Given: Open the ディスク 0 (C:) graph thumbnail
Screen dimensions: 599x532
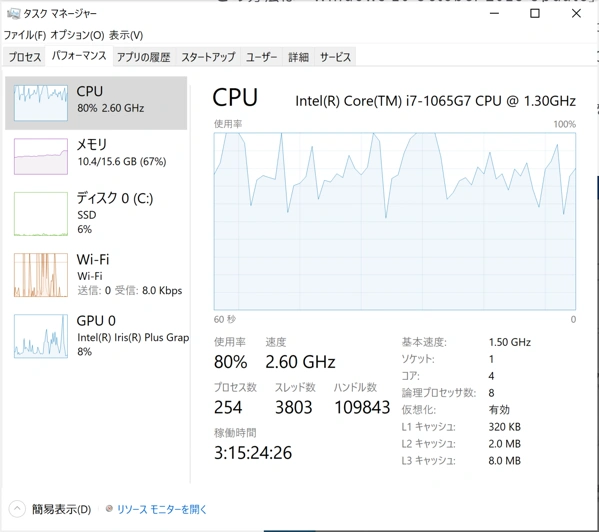Looking at the screenshot, I should 41,214.
